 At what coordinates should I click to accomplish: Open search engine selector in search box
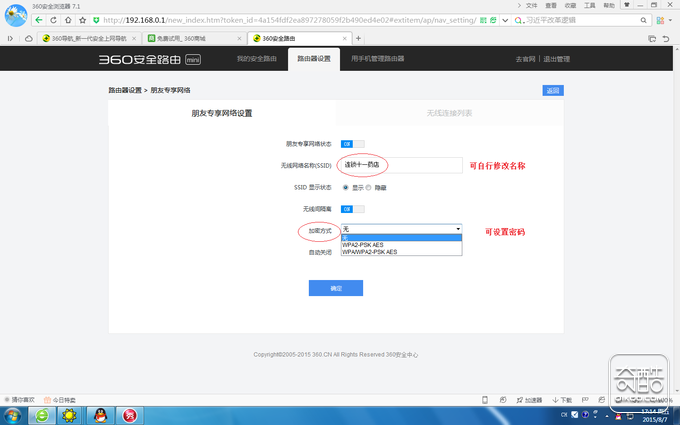click(x=519, y=20)
